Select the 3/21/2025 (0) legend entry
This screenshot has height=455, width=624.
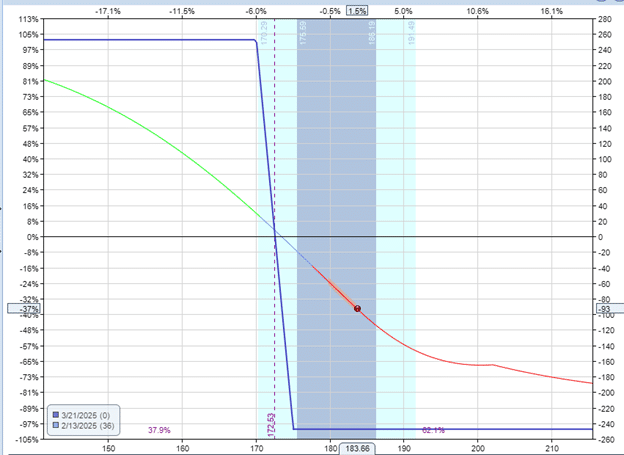[82, 415]
